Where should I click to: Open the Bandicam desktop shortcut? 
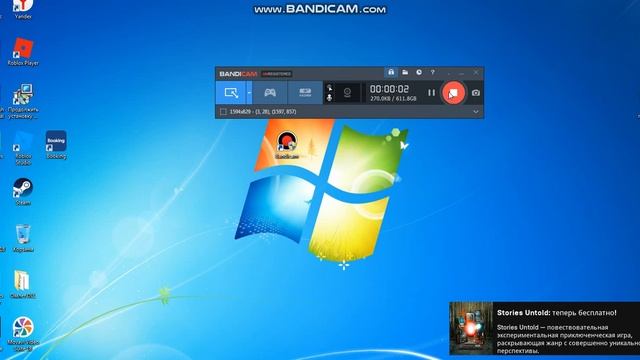[287, 144]
